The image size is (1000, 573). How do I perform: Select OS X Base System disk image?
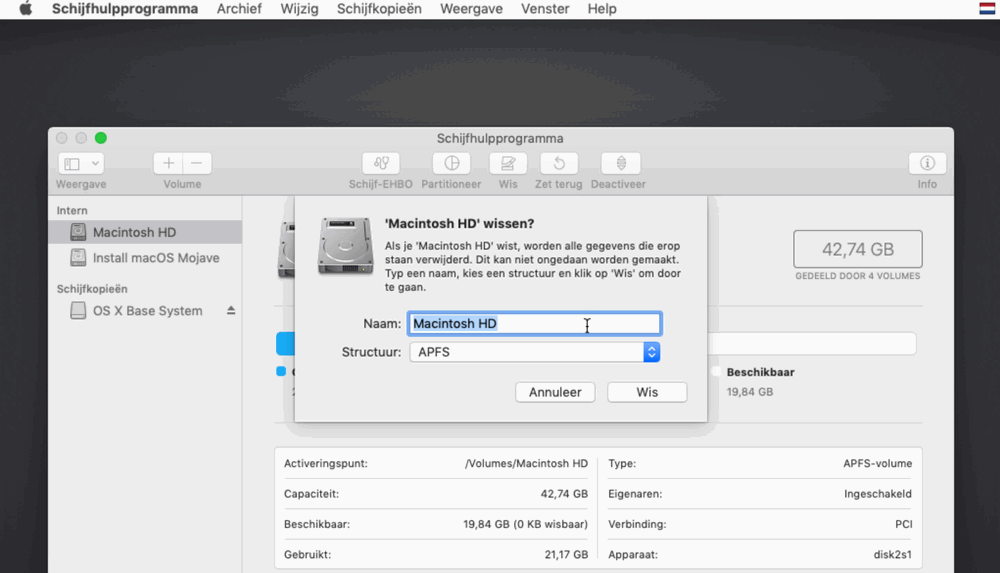coord(147,311)
